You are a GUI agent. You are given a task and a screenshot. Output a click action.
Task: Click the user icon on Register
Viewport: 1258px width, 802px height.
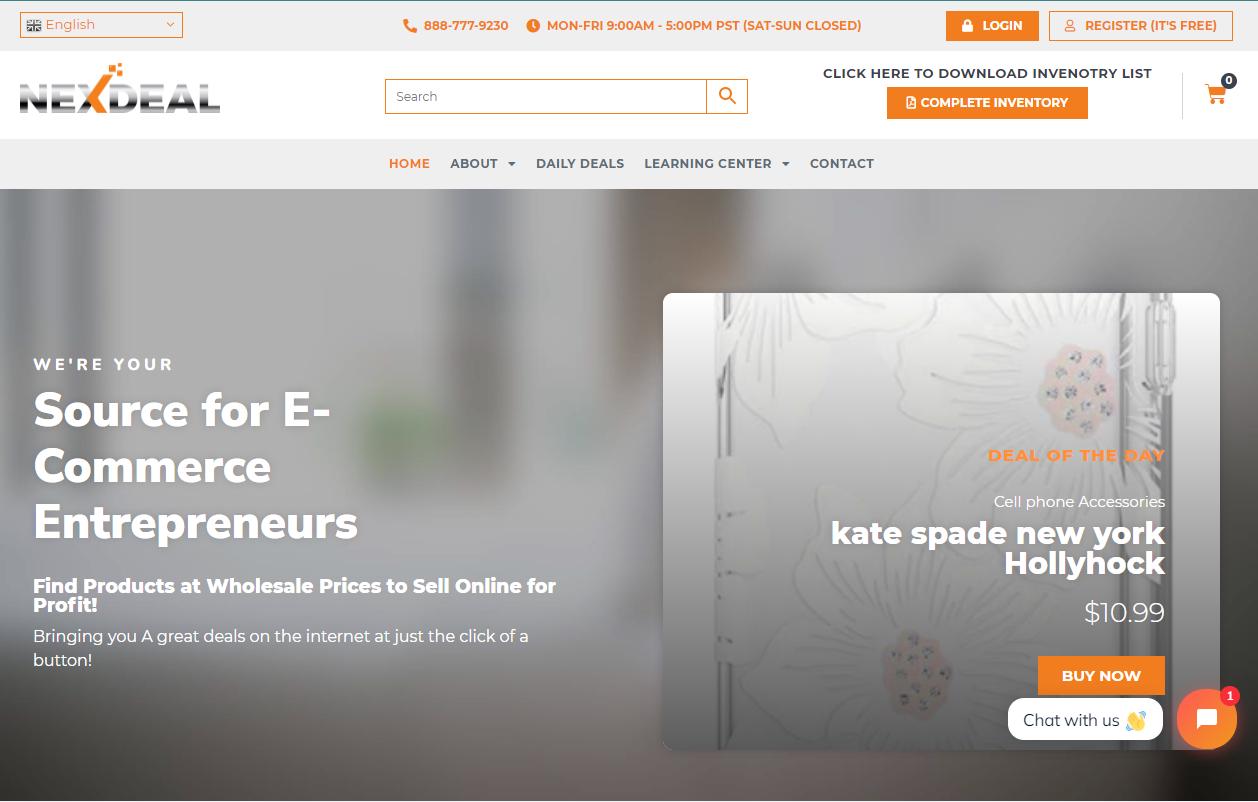(1070, 26)
